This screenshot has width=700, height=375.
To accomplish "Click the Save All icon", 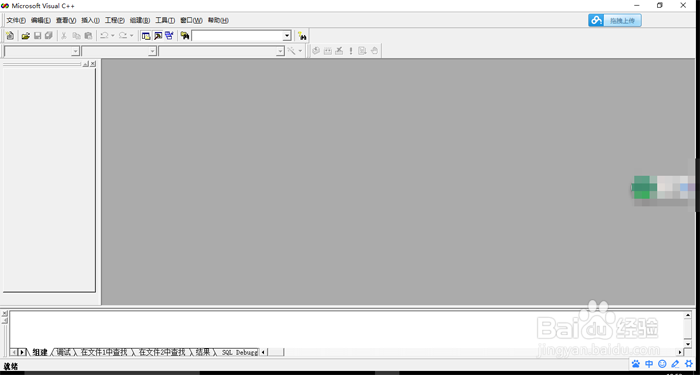I will pos(49,36).
